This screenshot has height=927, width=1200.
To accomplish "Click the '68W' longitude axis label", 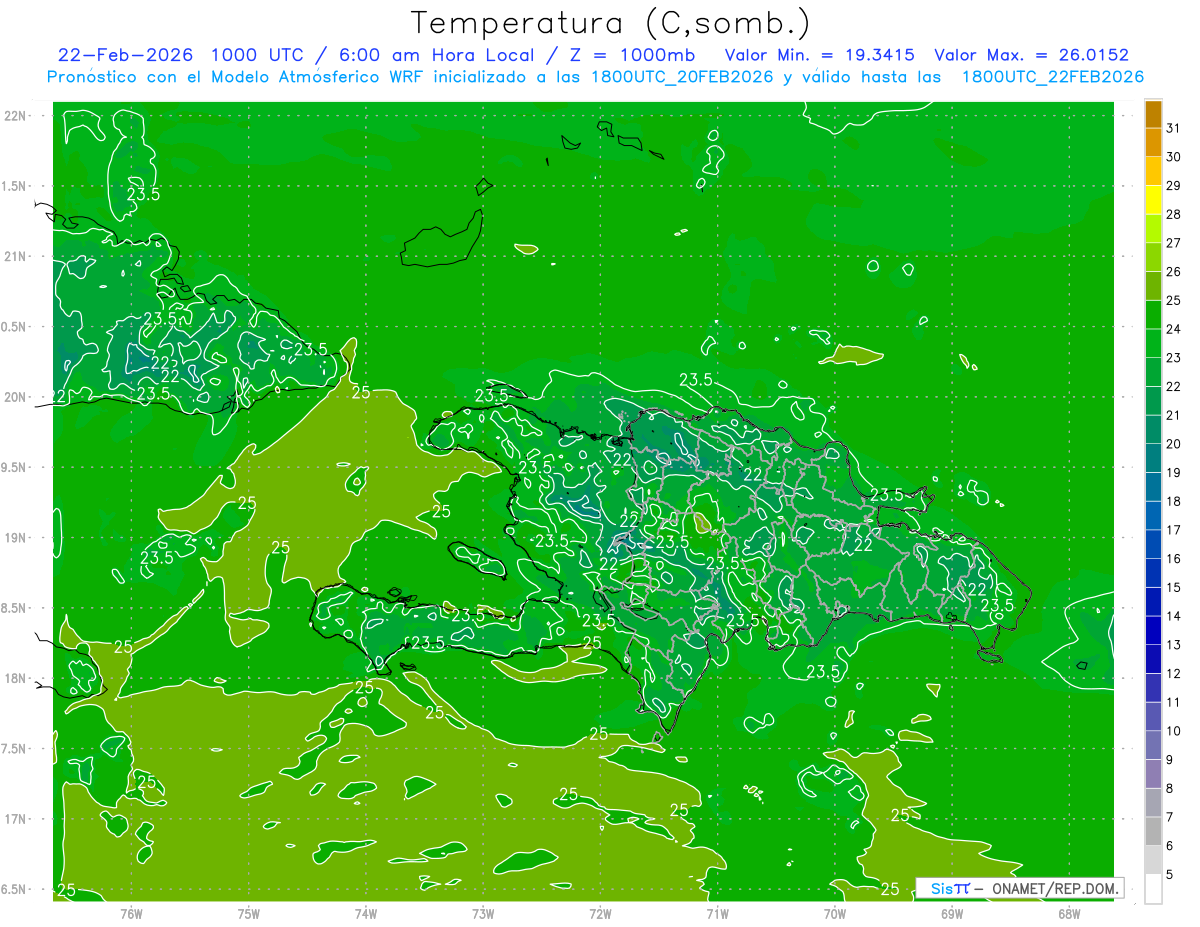I will coord(1069,913).
